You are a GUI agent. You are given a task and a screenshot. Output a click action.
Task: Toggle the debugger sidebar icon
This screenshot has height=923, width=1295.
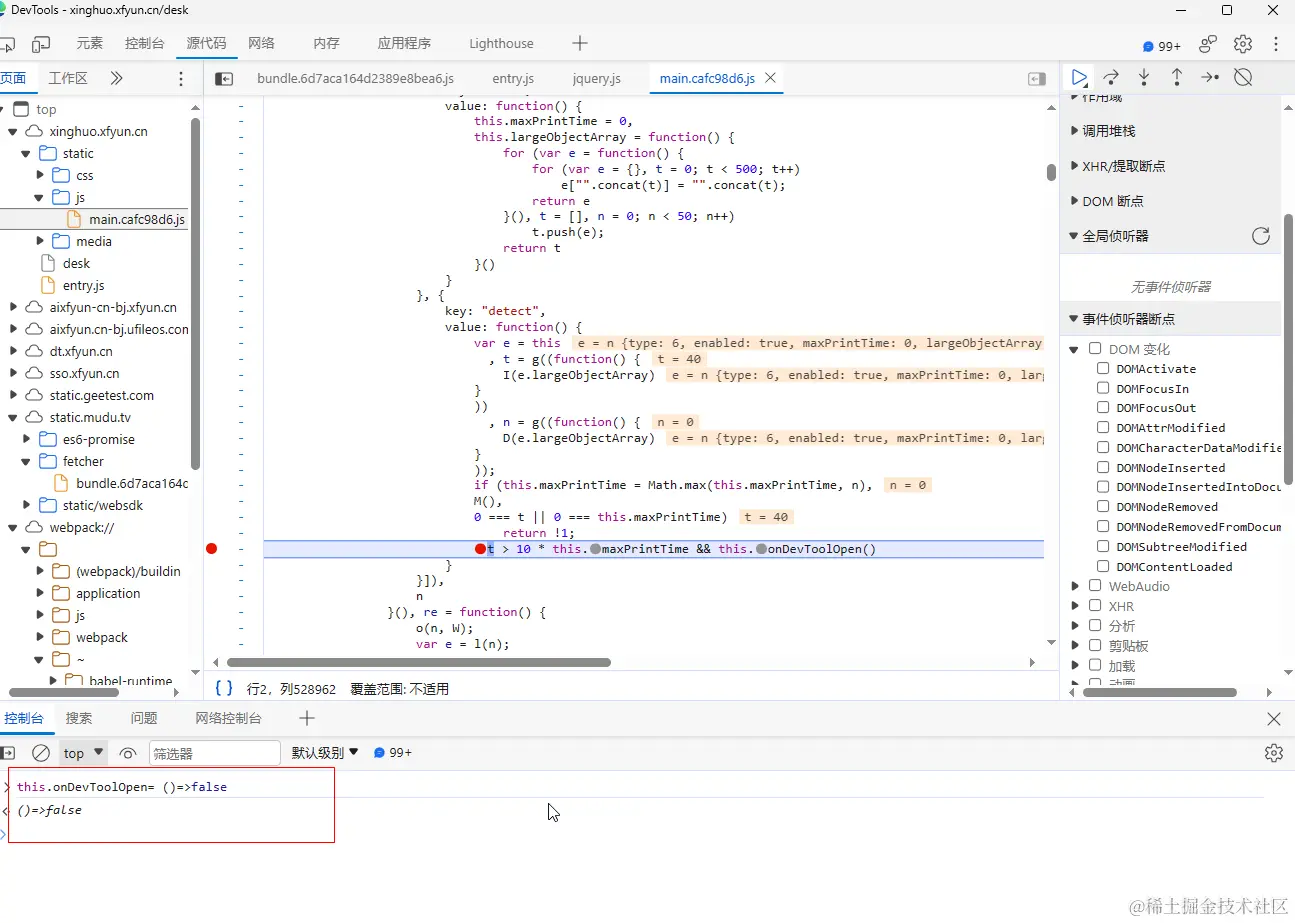pos(1037,78)
